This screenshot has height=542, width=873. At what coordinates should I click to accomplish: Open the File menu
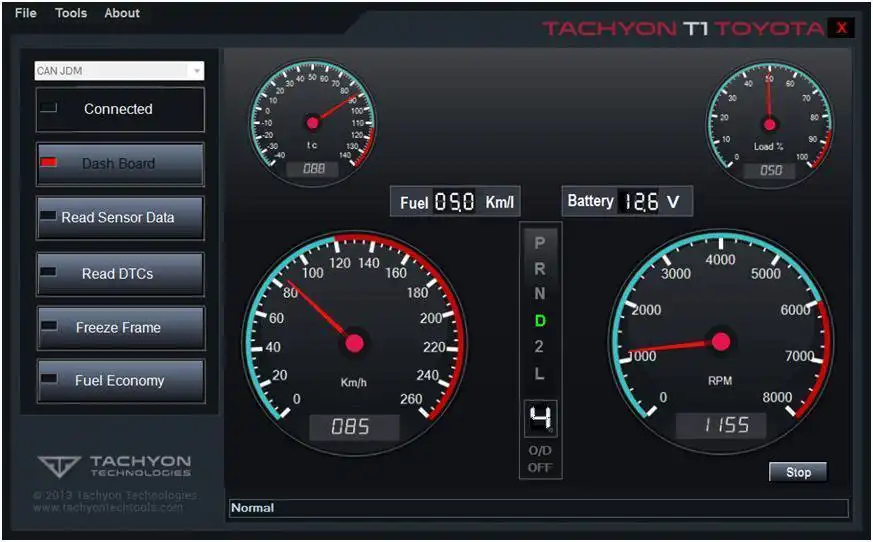[26, 13]
